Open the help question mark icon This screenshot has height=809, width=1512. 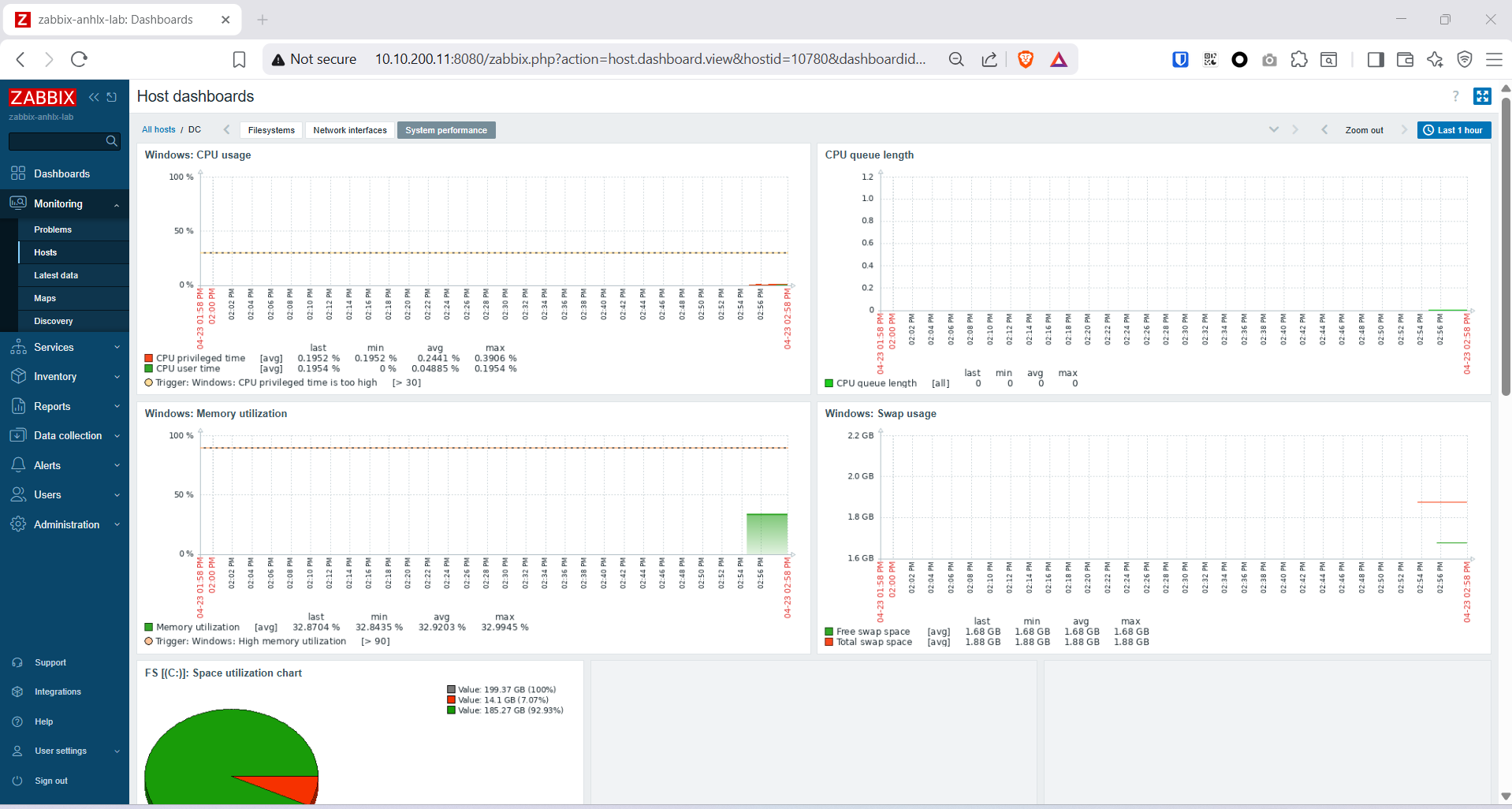[1455, 96]
